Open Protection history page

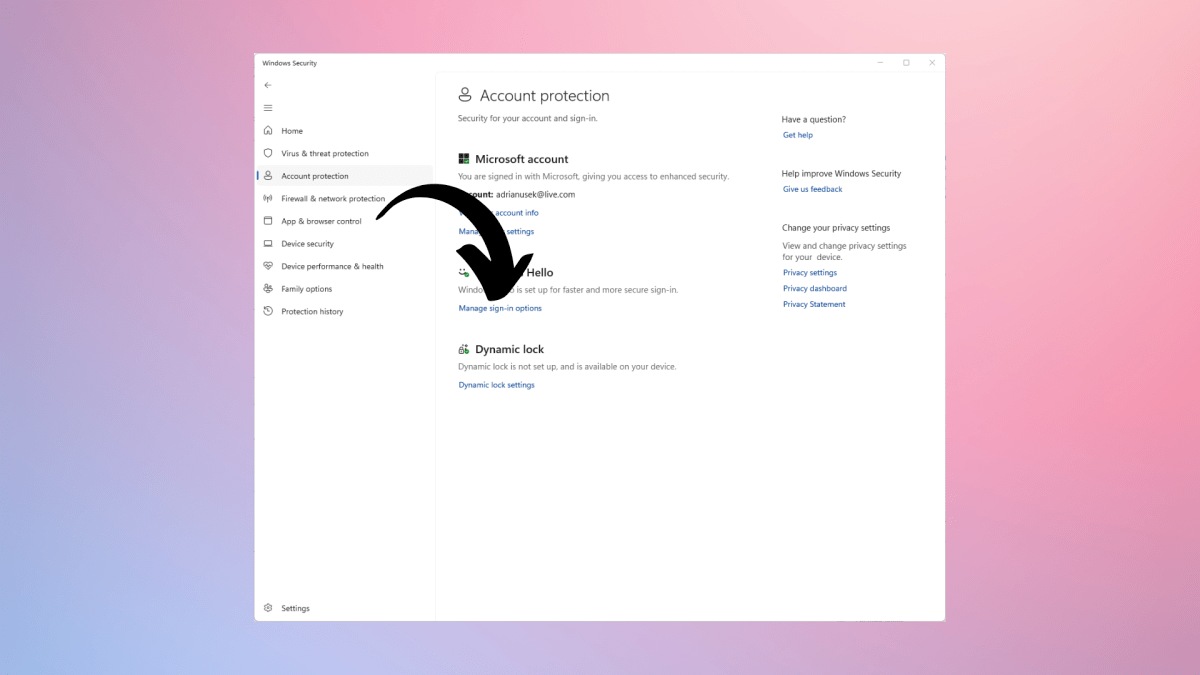(x=312, y=311)
